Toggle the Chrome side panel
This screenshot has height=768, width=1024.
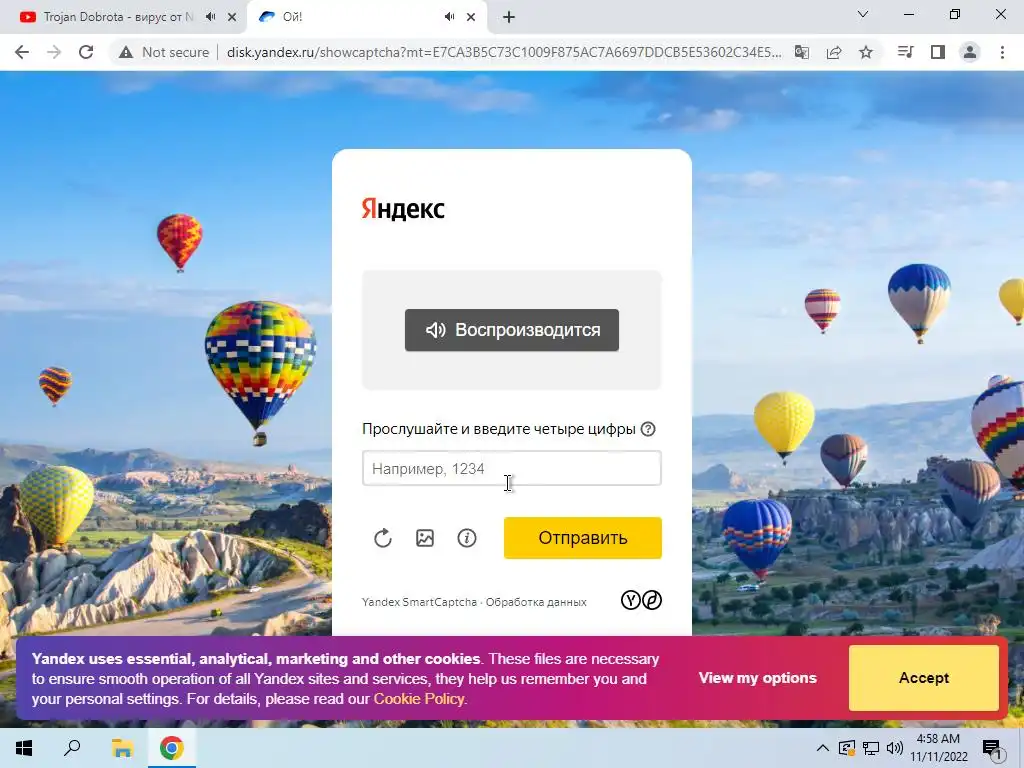click(938, 52)
